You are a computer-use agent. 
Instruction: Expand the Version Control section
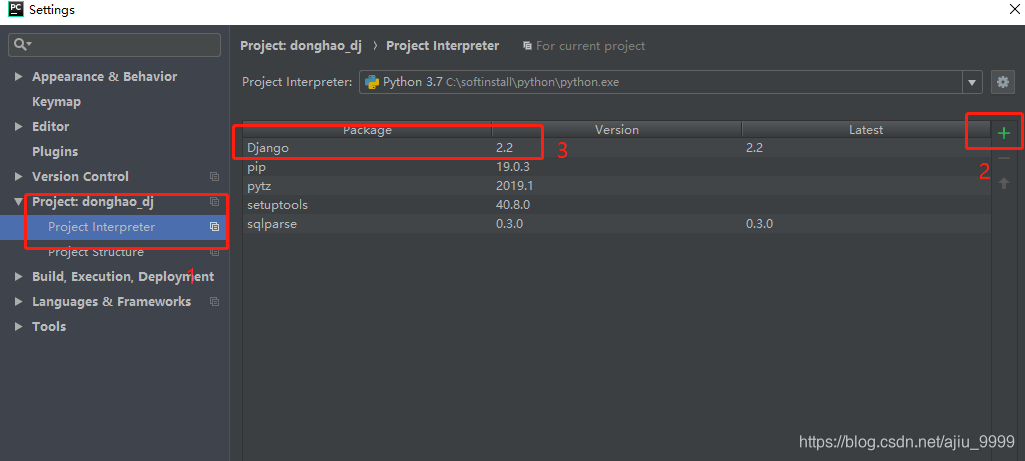click(x=18, y=177)
